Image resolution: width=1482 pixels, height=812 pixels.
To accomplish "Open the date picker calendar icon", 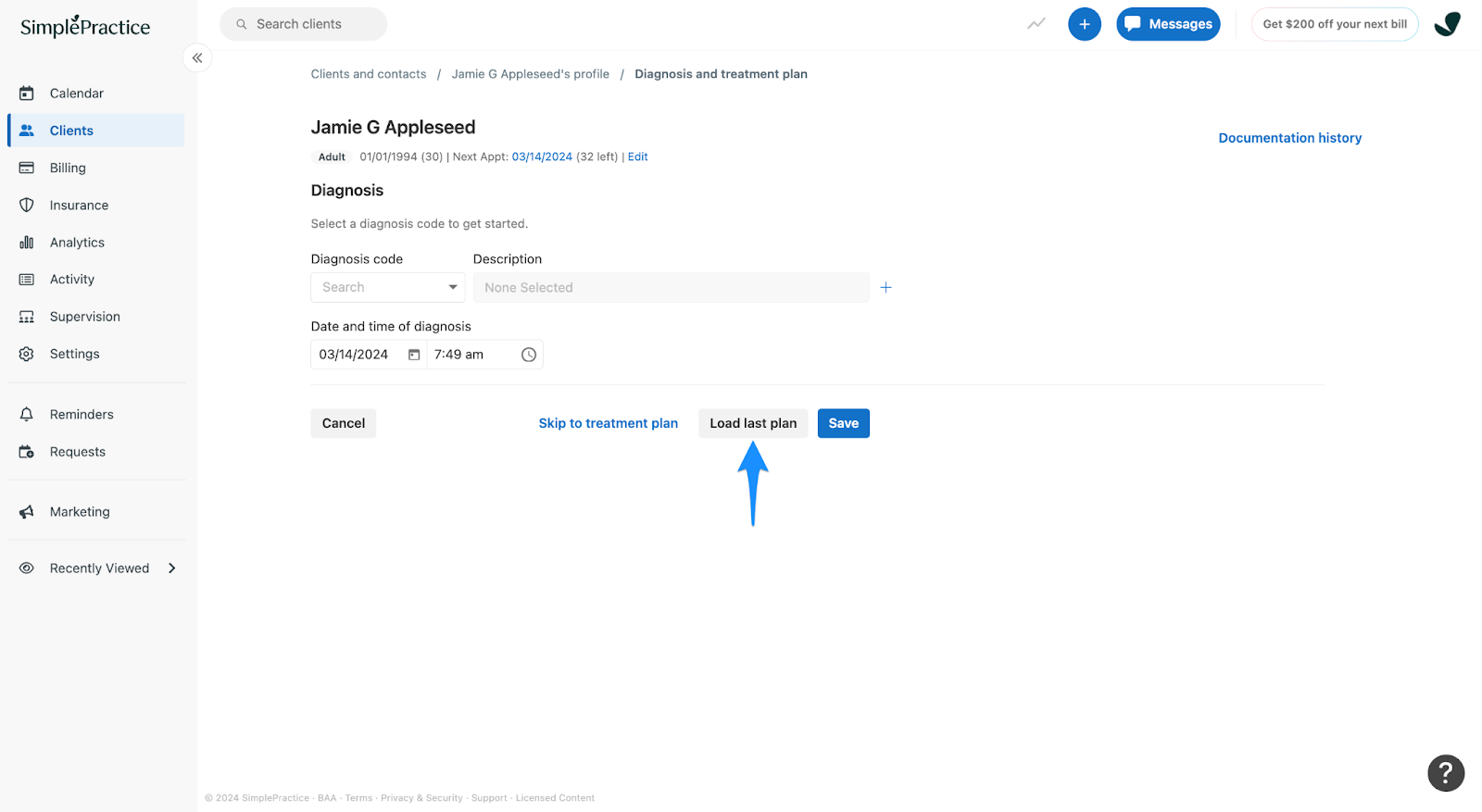I will 414,355.
